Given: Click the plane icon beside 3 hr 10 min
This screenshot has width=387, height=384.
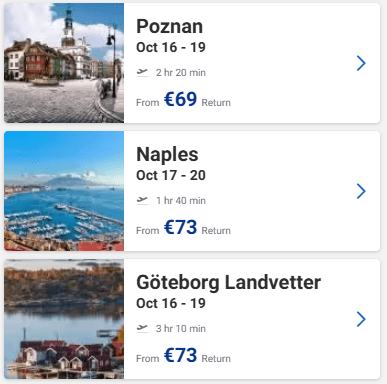Looking at the screenshot, I should [142, 328].
